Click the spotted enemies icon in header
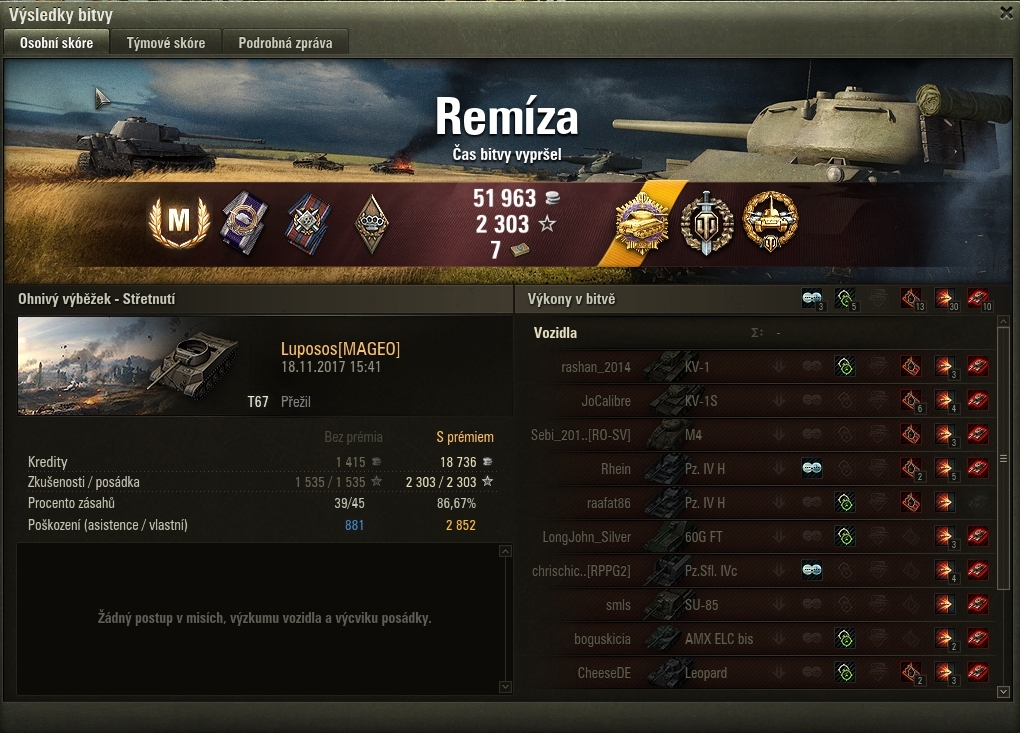The height and width of the screenshot is (733, 1020). pyautogui.click(x=812, y=299)
